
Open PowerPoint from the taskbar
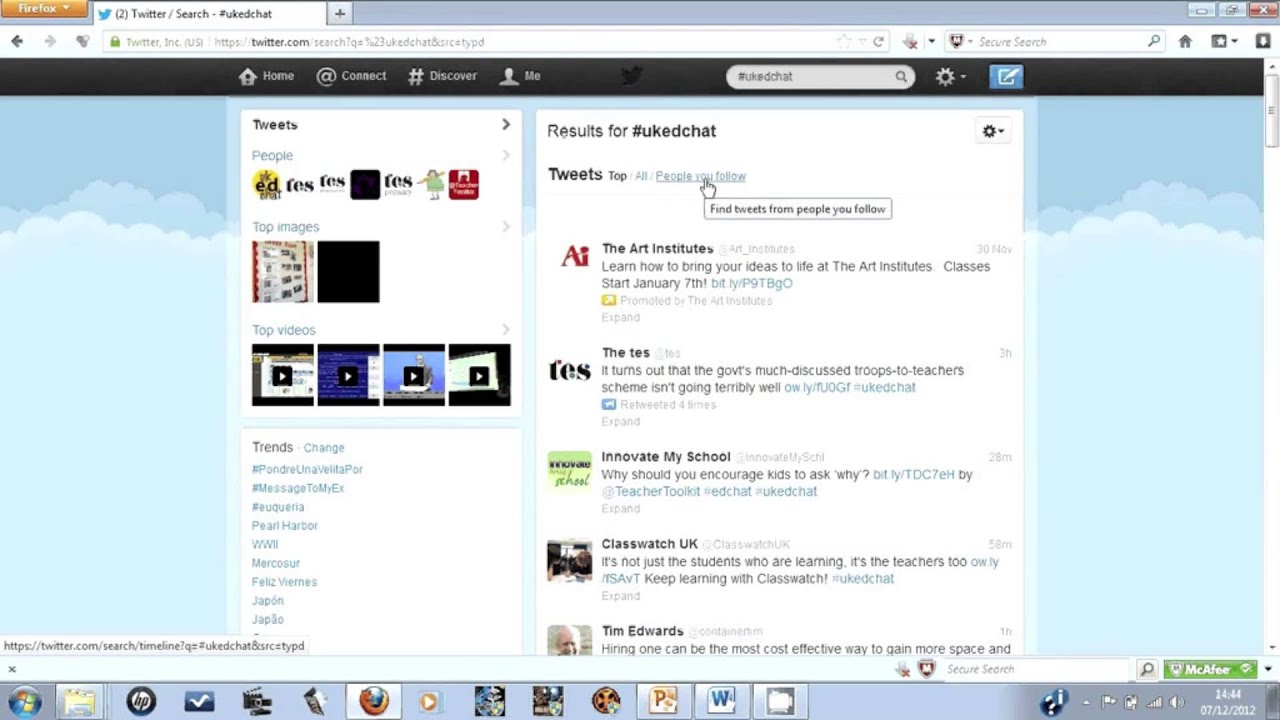[663, 701]
